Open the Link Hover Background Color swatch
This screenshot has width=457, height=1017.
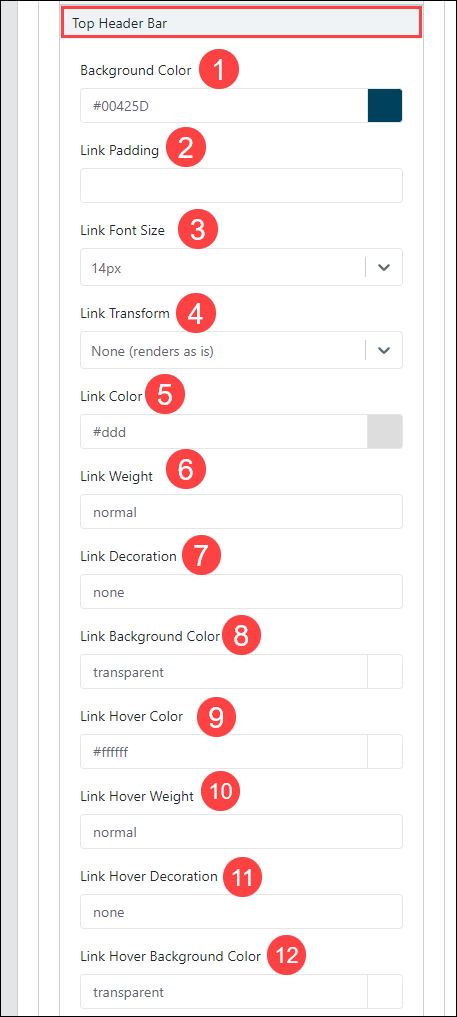(385, 992)
